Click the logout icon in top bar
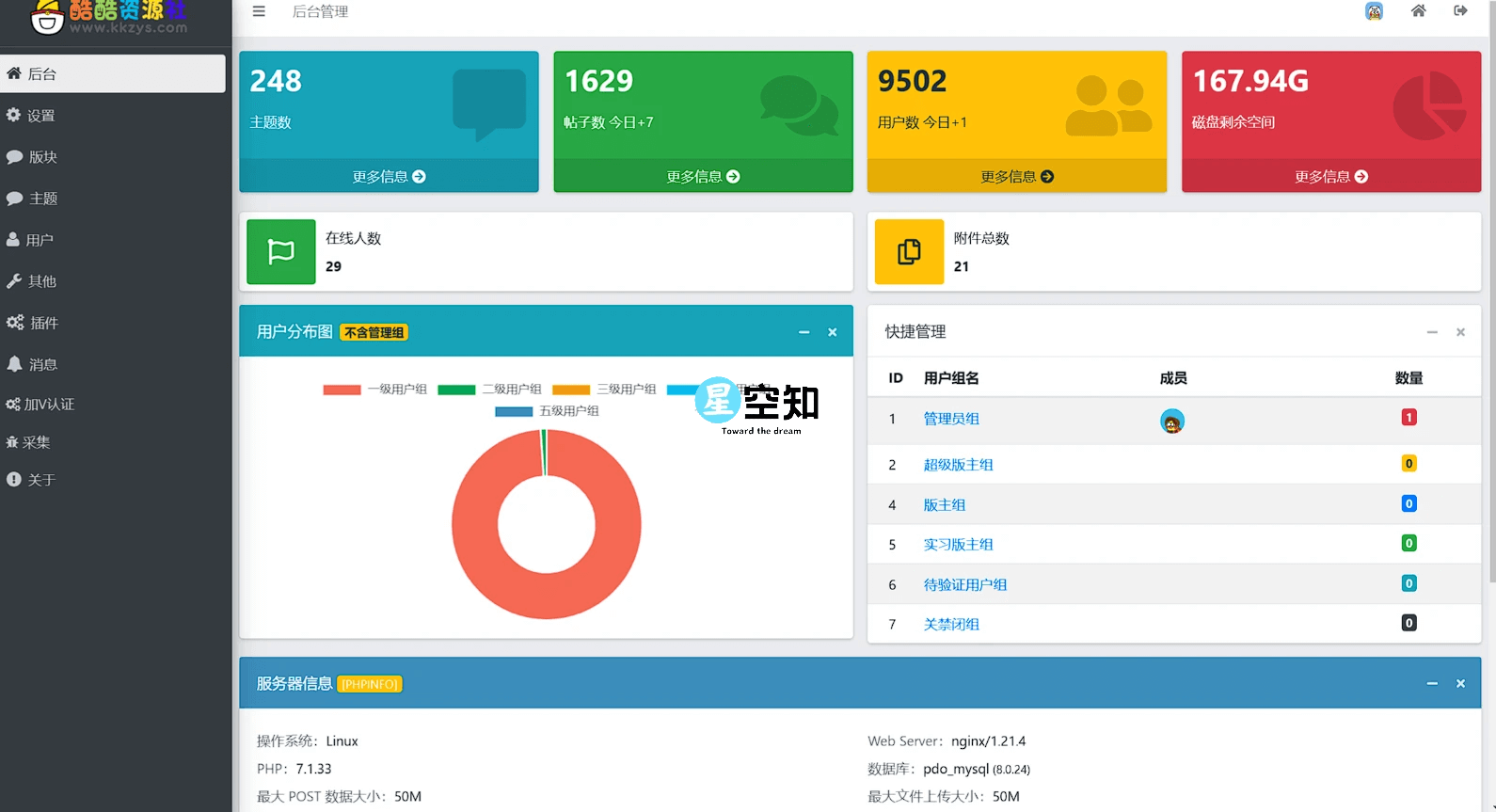 tap(1460, 11)
